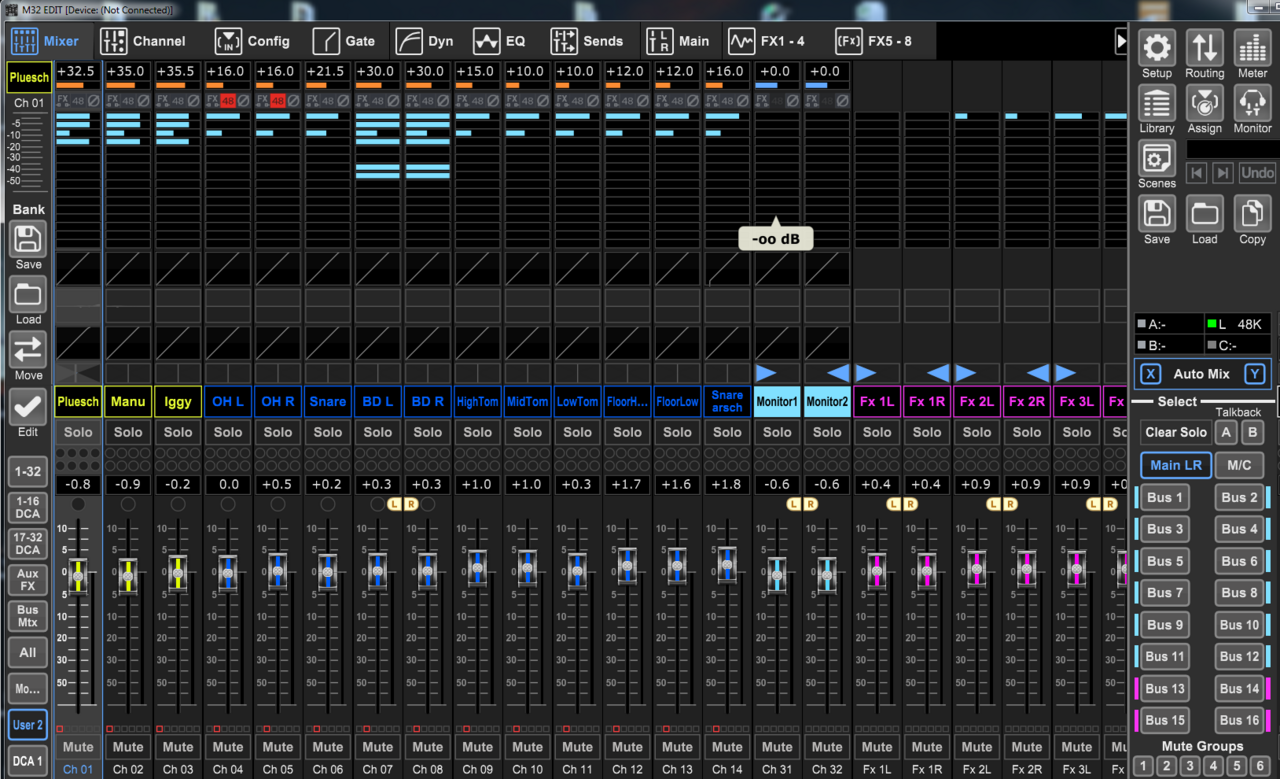The image size is (1280, 779).
Task: Click the stereo link arrow above Monitor2
Action: click(838, 373)
